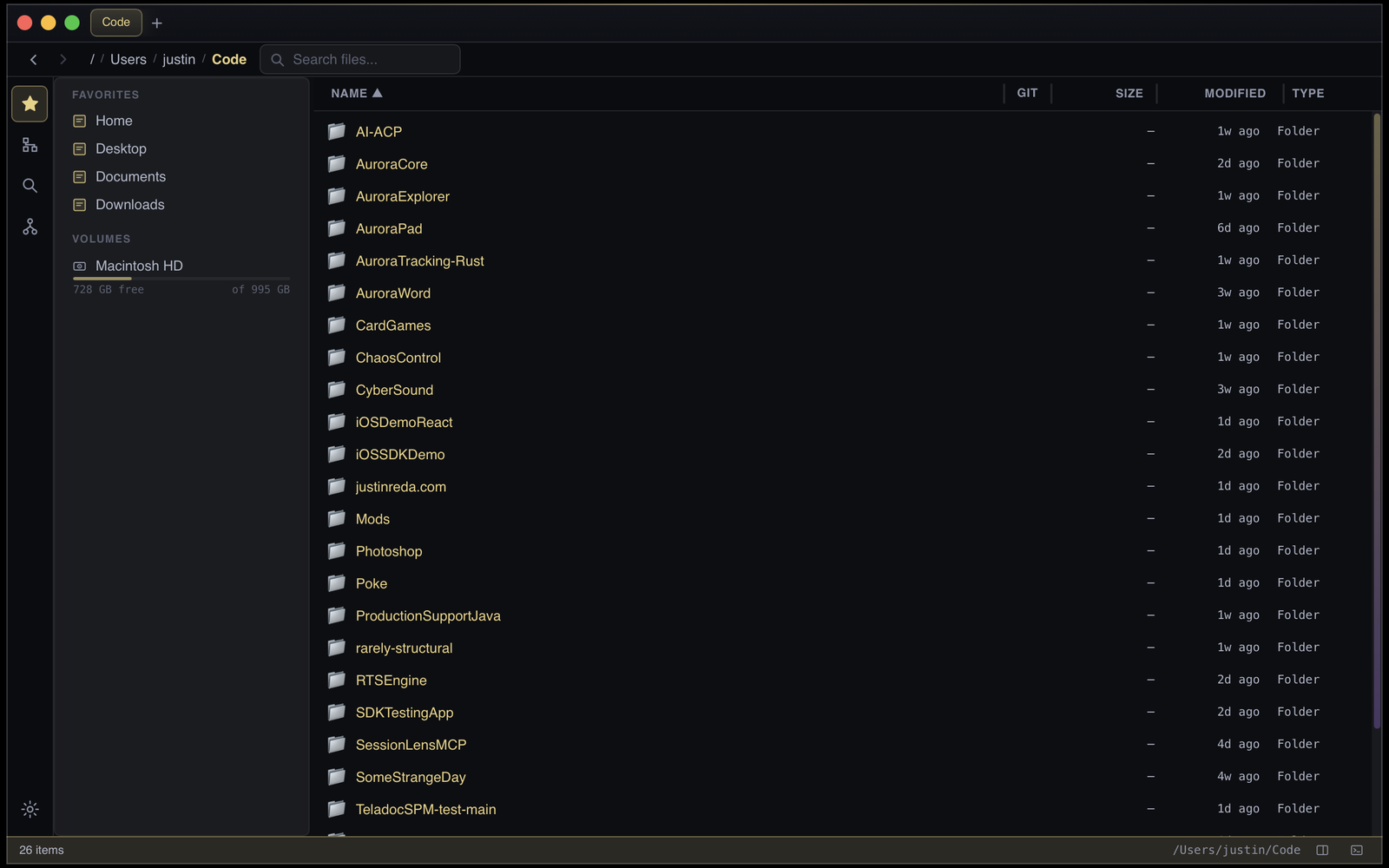
Task: Add a new tab with plus
Action: coord(157,23)
